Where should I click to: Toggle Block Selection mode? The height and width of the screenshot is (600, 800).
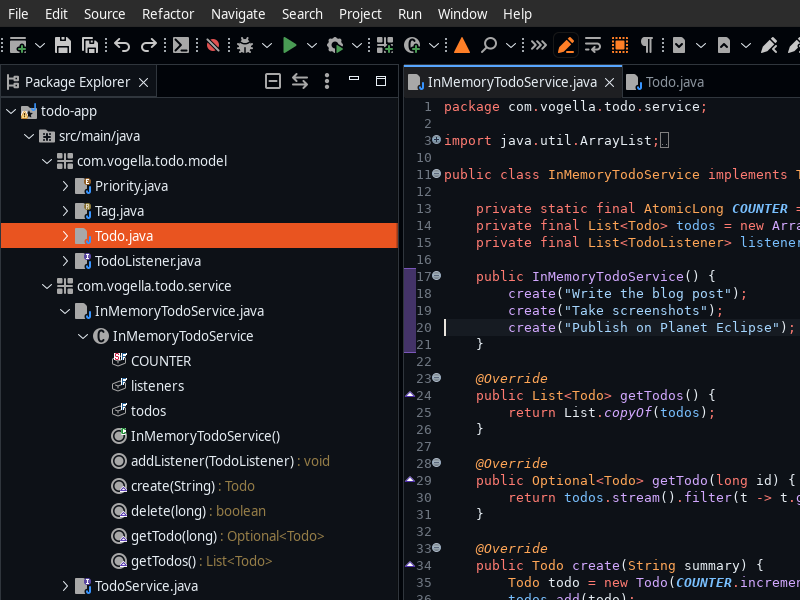pyautogui.click(x=620, y=45)
